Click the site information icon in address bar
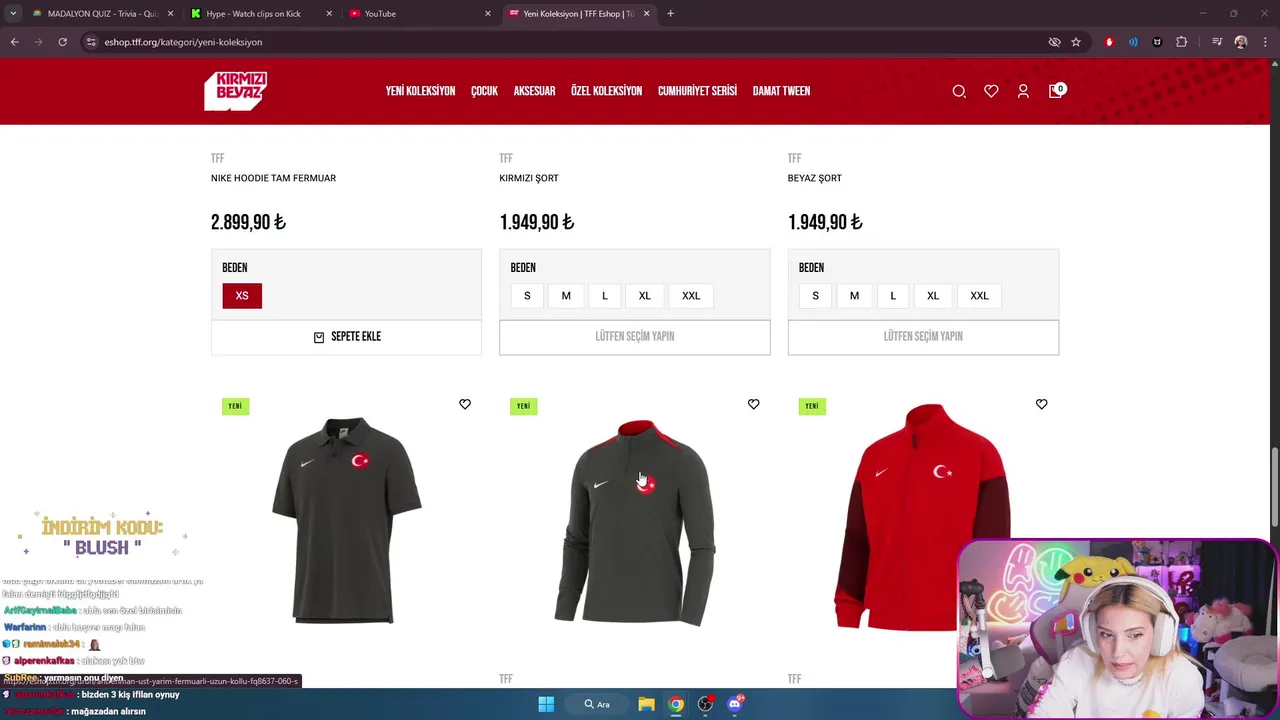The image size is (1280, 720). (91, 42)
